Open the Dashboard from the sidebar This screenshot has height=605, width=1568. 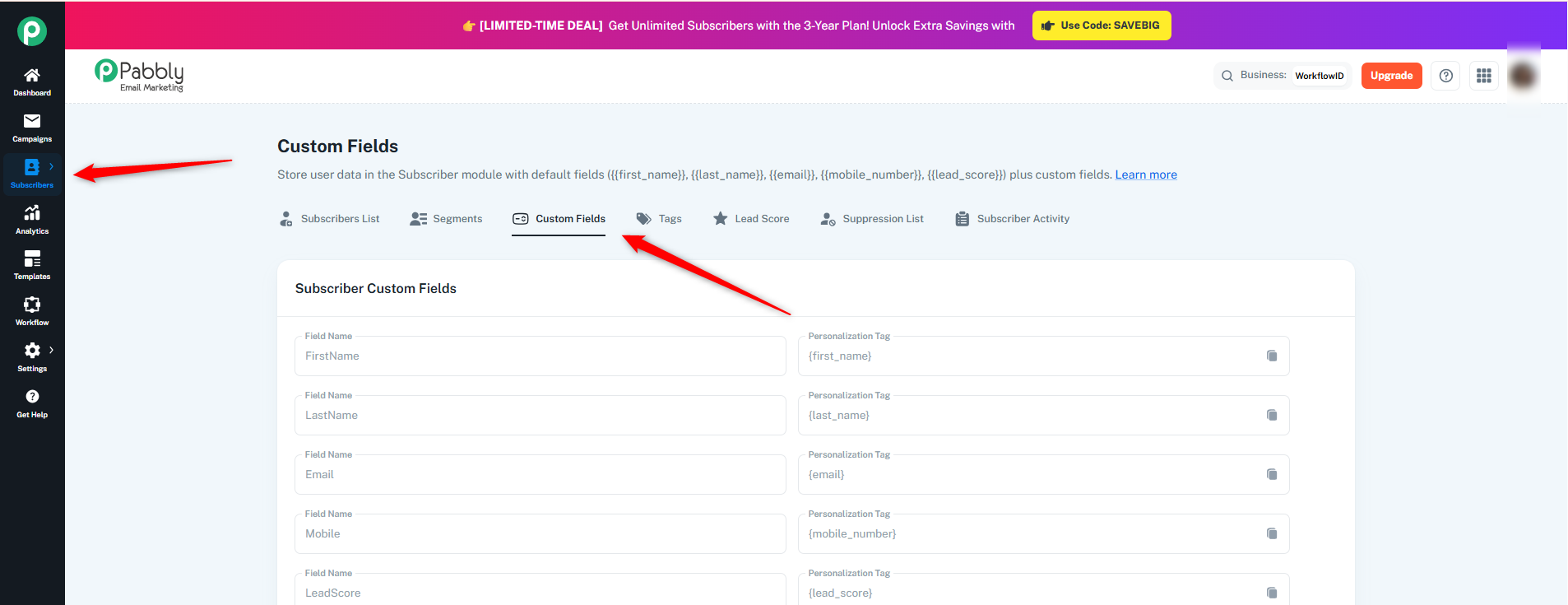click(x=32, y=82)
